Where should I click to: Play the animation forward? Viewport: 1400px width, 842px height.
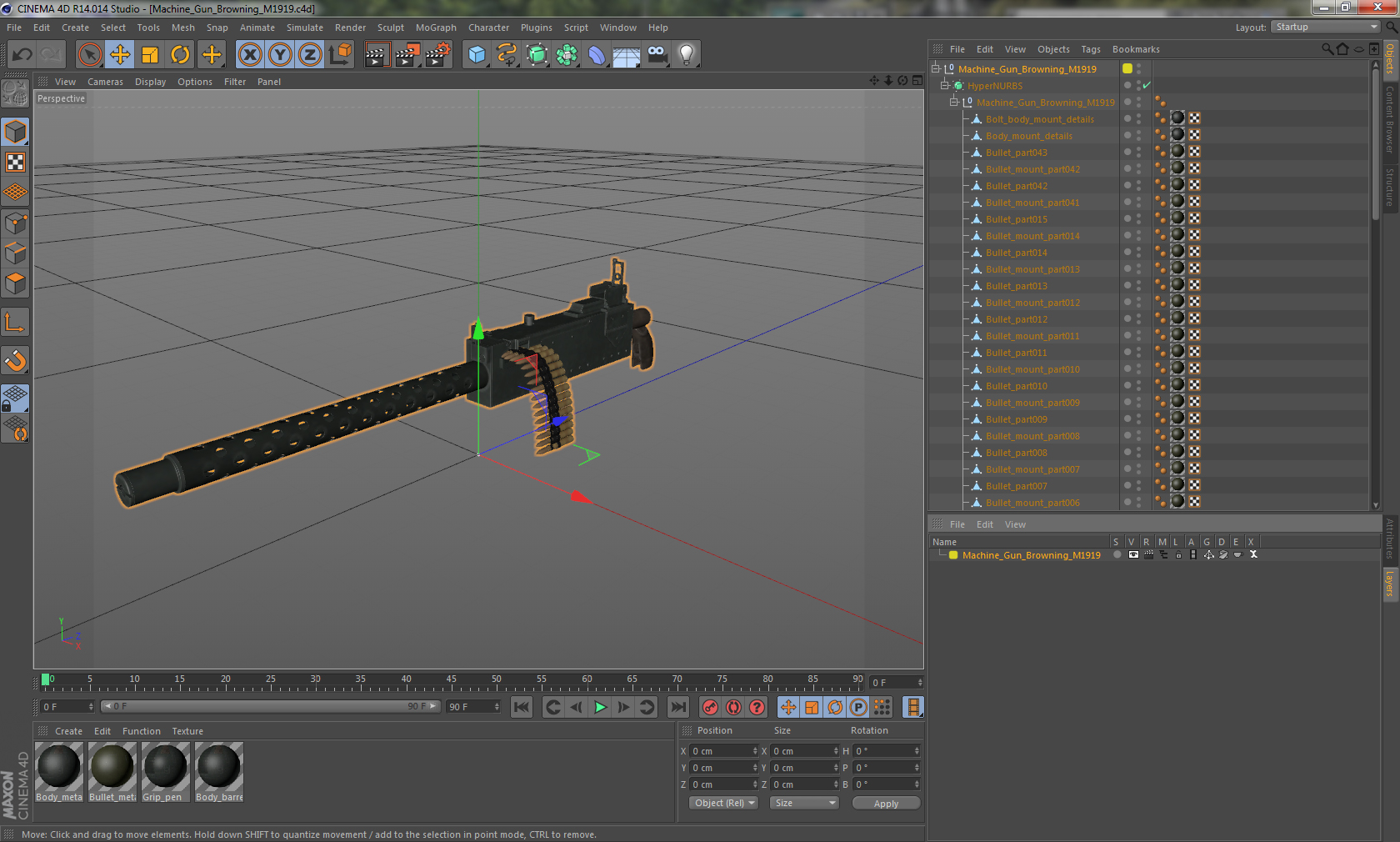click(600, 707)
